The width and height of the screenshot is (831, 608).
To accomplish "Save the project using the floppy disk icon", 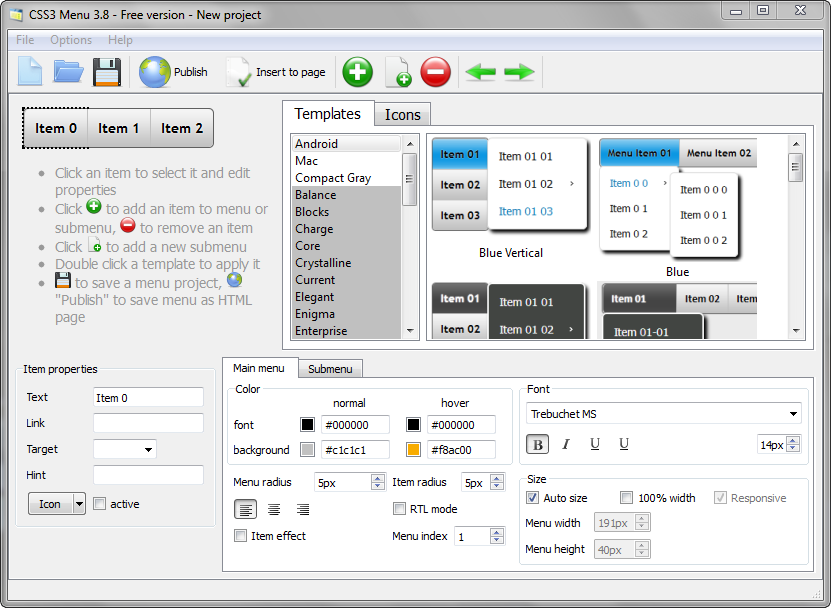I will [x=107, y=72].
